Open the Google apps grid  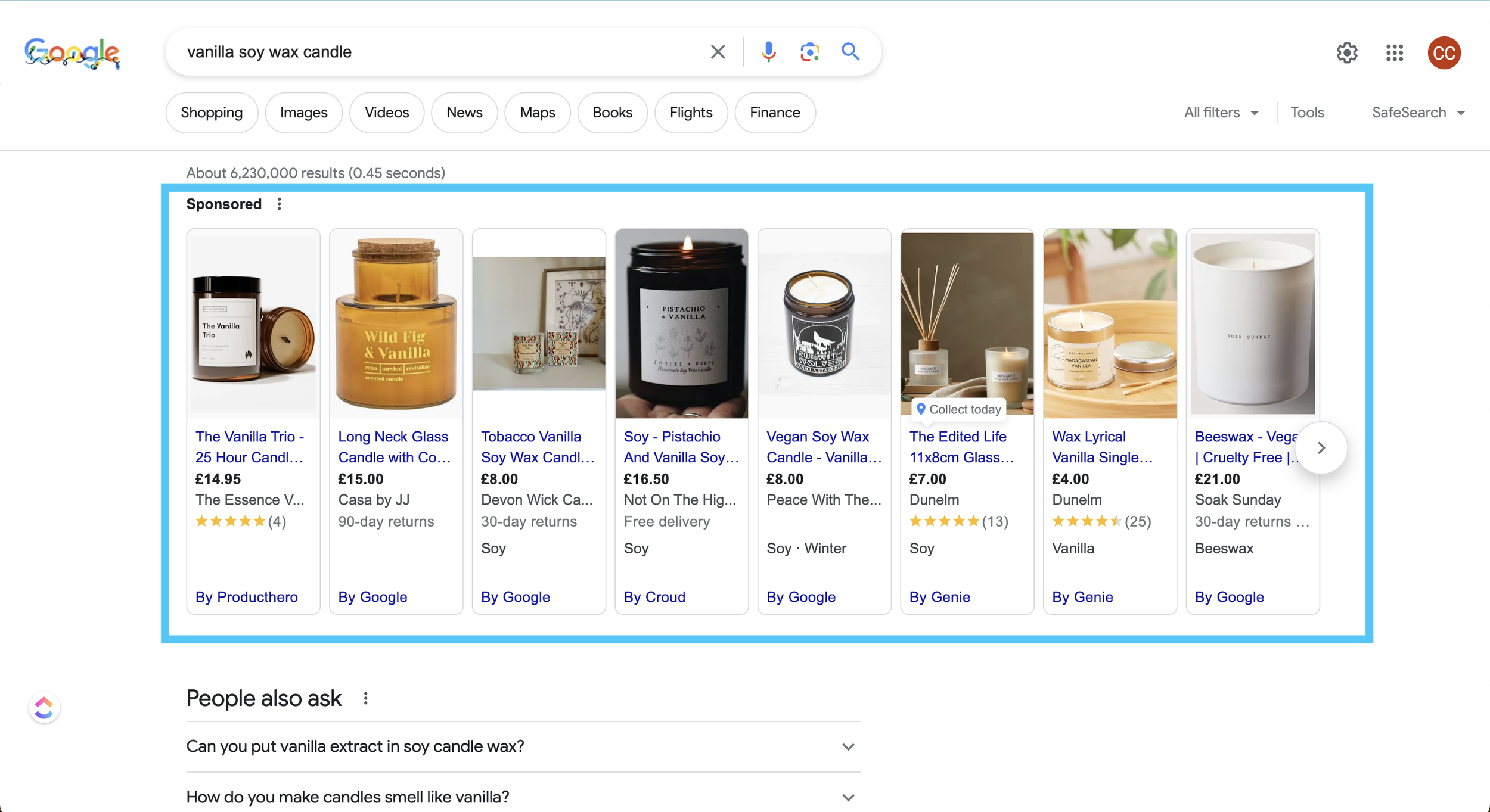1394,53
